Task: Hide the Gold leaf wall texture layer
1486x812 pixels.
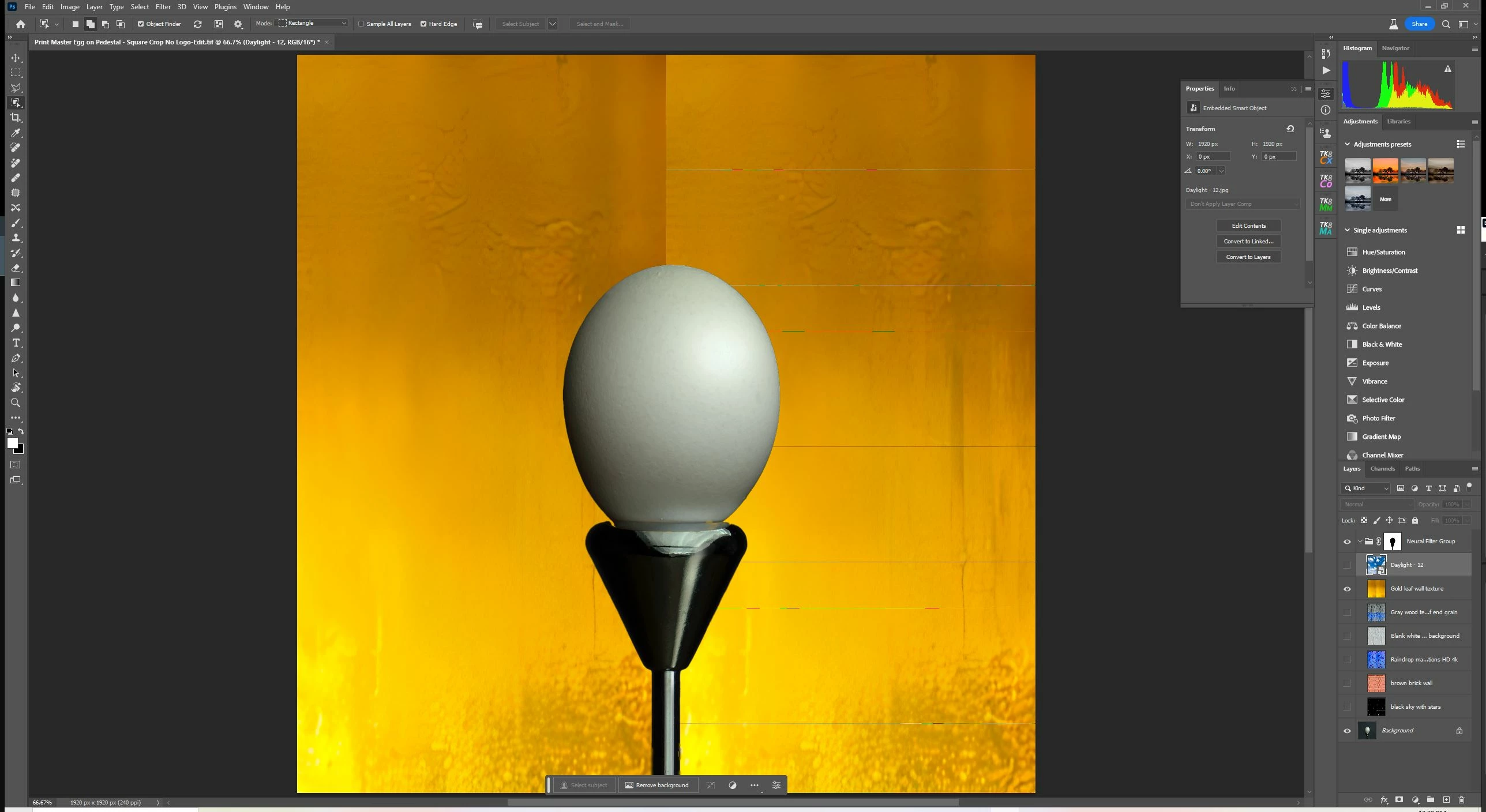Action: pyautogui.click(x=1347, y=589)
